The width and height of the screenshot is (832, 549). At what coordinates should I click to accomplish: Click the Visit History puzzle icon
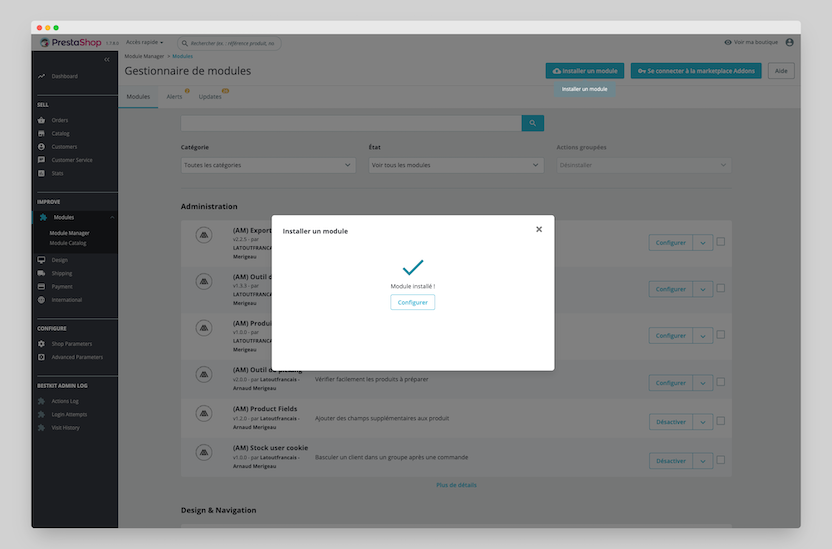pyautogui.click(x=41, y=428)
